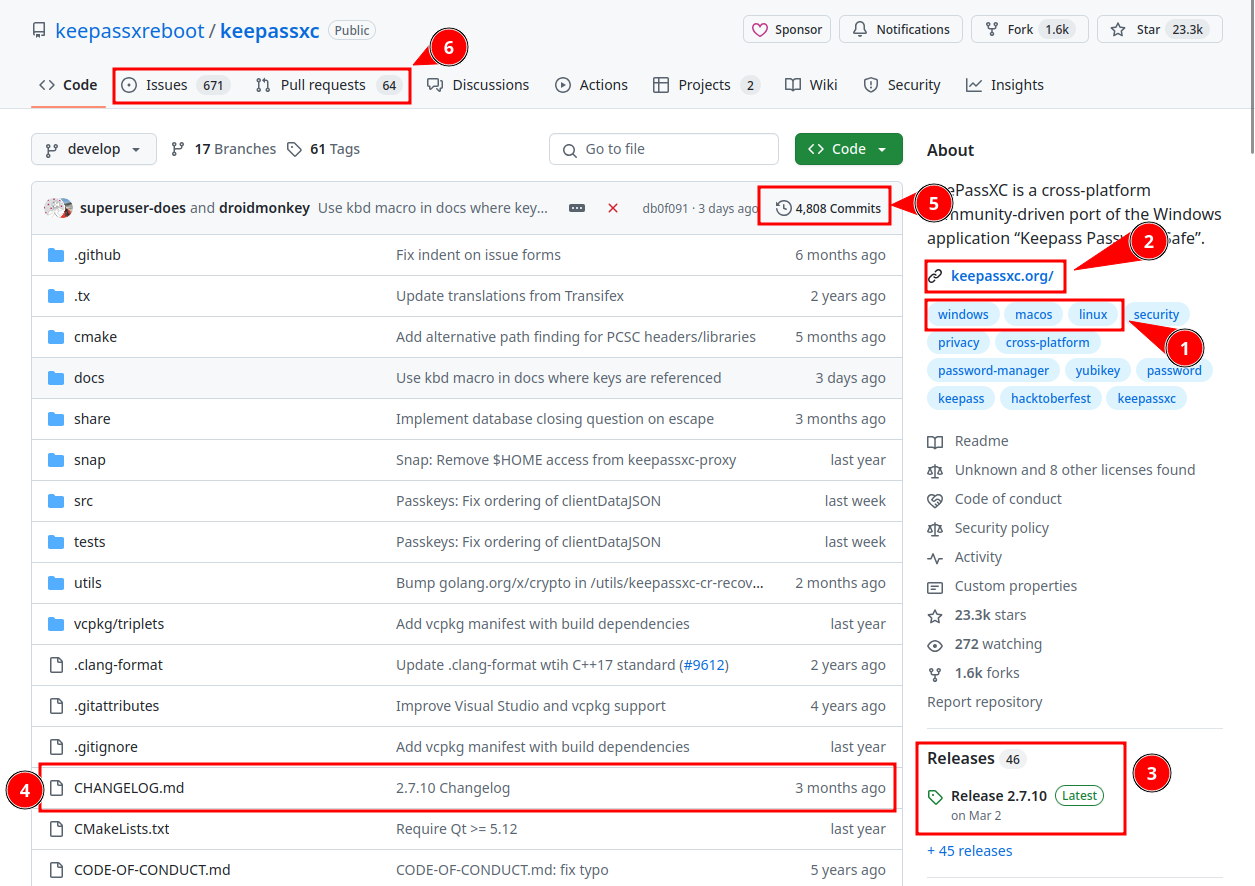The image size is (1255, 886).
Task: Open the Readme via its book icon
Action: click(x=936, y=441)
